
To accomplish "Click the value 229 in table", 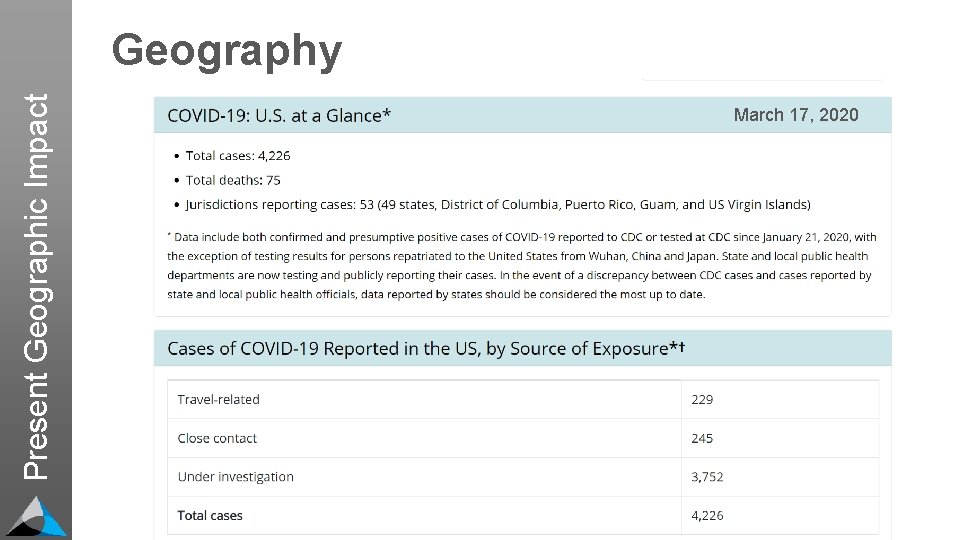I will pos(702,399).
